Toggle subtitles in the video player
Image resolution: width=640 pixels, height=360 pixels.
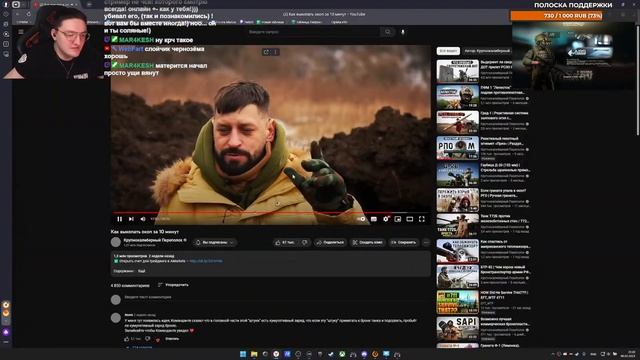(373, 219)
